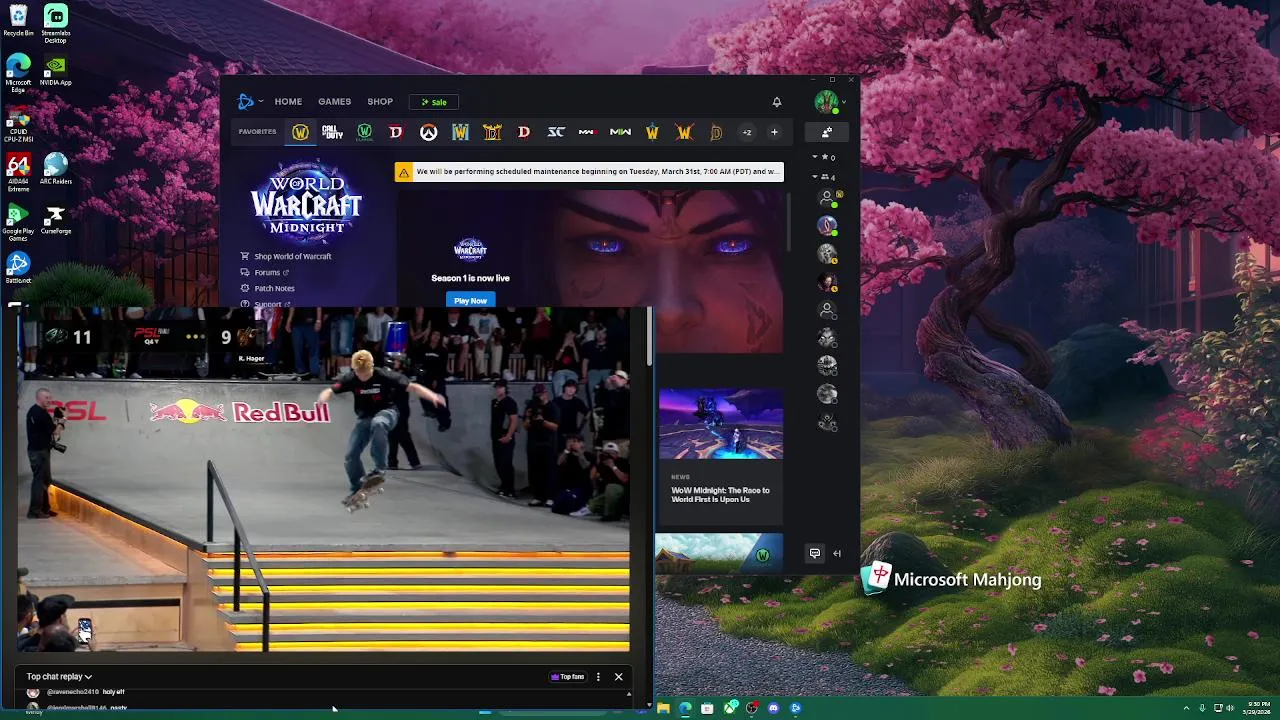Select the Warcraft III favorites icon
Viewport: 1280px width, 720px height.
click(460, 132)
